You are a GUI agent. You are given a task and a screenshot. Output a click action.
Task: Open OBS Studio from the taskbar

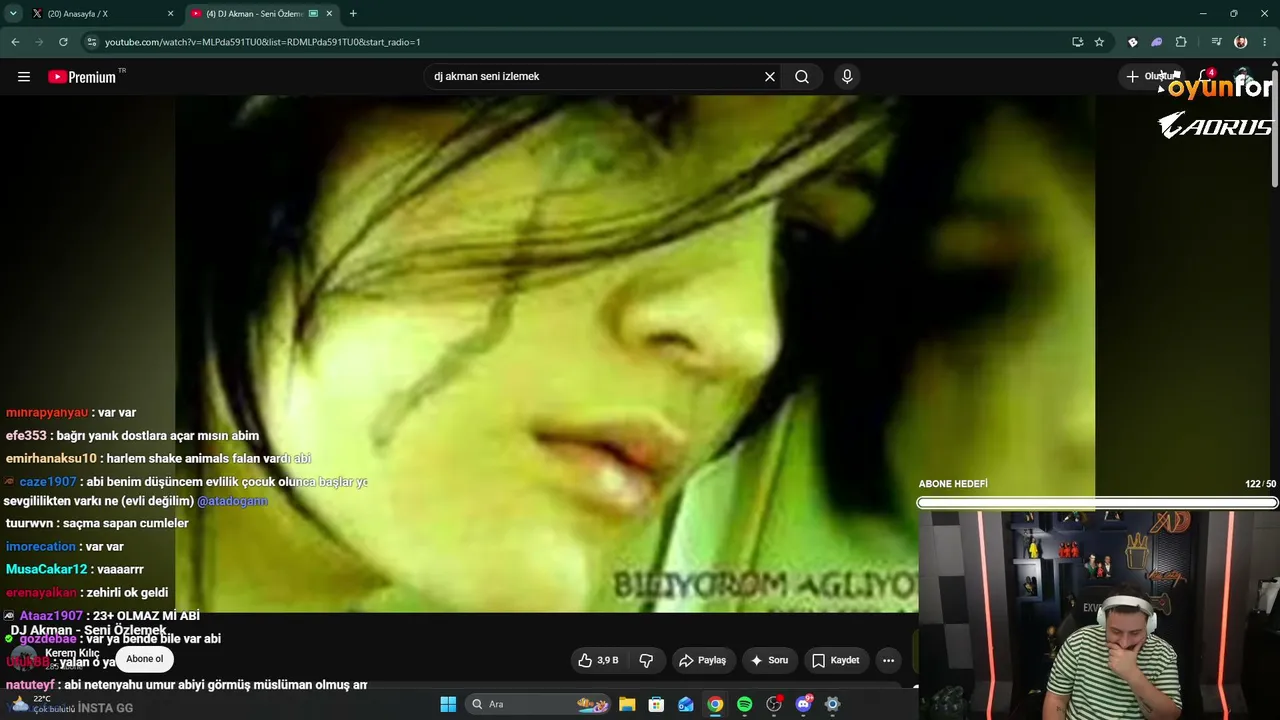pyautogui.click(x=773, y=704)
